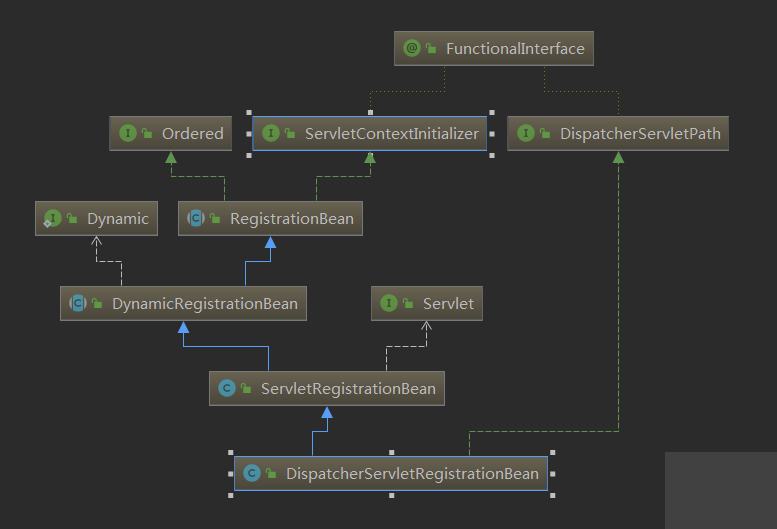The height and width of the screenshot is (529, 777).
Task: Select the DispatcherServletPath interface node
Action: tap(618, 133)
